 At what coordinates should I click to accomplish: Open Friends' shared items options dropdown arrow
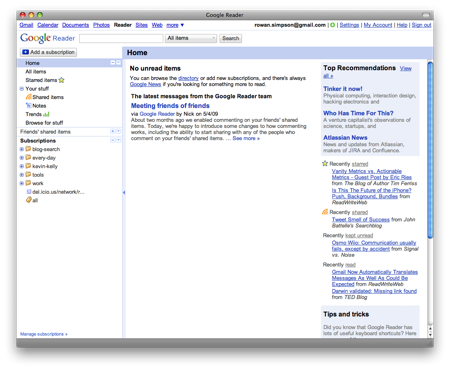click(118, 132)
